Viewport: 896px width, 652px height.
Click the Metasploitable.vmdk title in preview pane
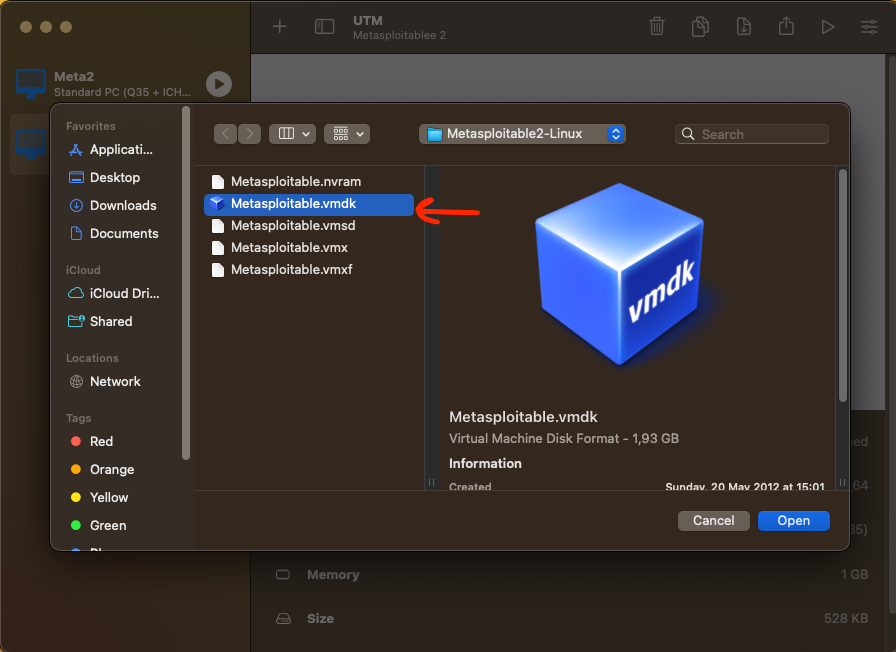pos(523,417)
